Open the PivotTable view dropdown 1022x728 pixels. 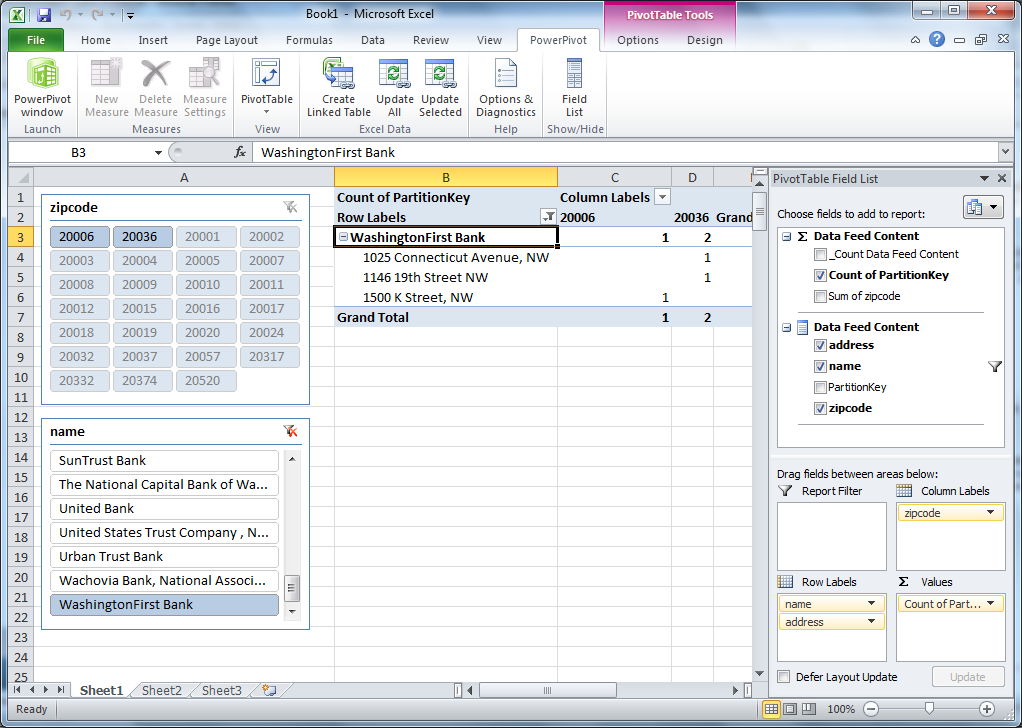point(267,87)
